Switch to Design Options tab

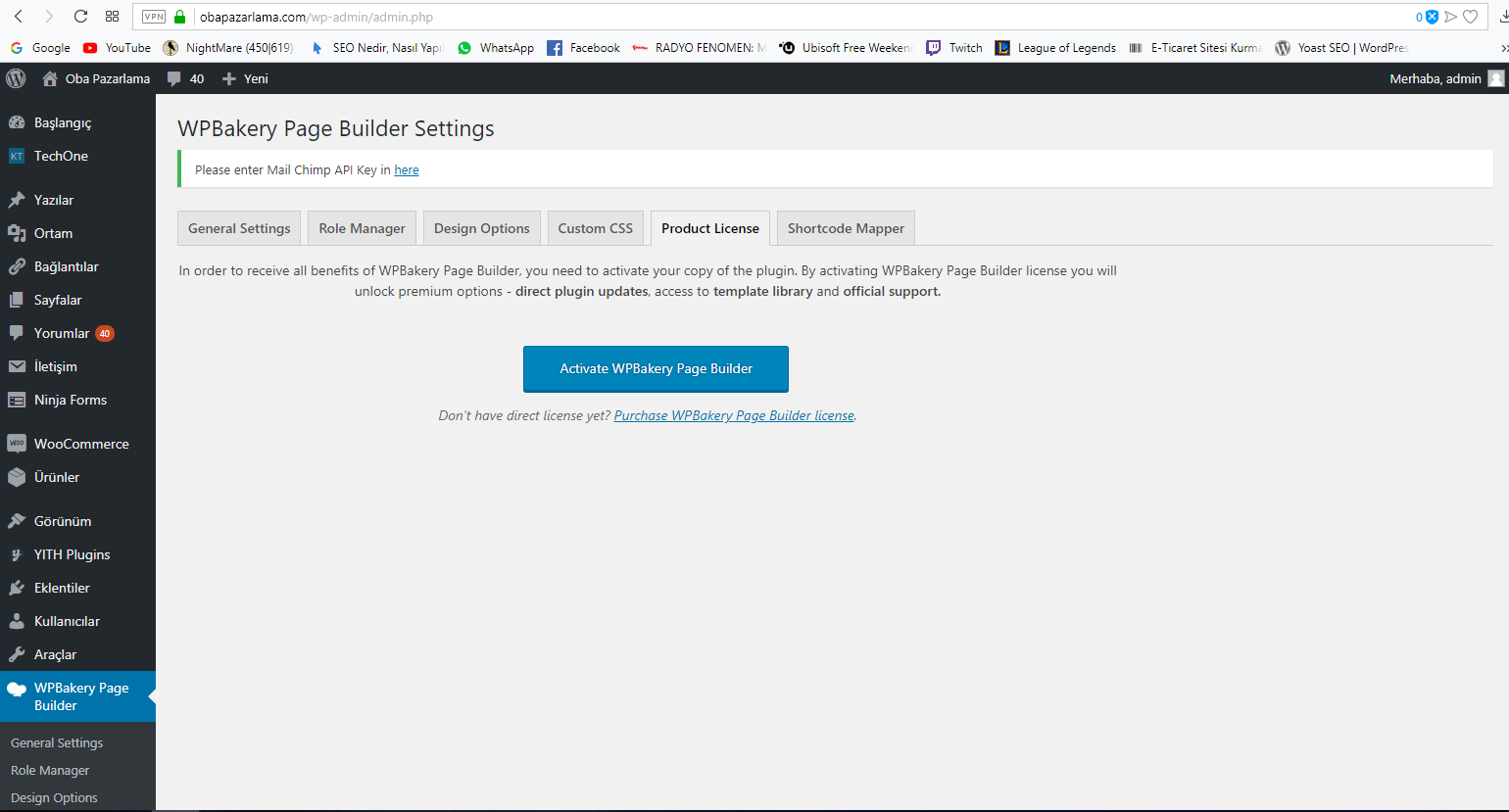pyautogui.click(x=482, y=228)
